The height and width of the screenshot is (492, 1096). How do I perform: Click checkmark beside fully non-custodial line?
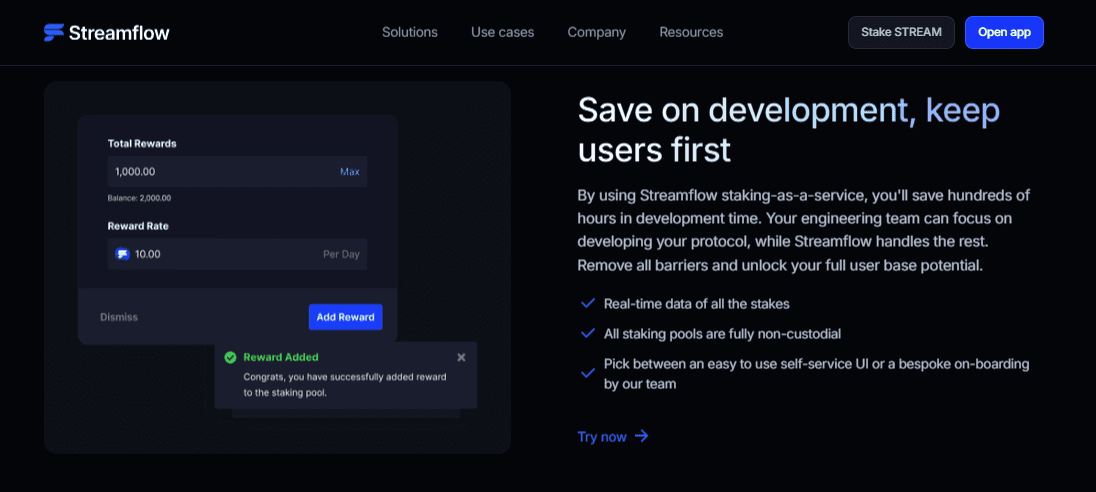click(588, 334)
